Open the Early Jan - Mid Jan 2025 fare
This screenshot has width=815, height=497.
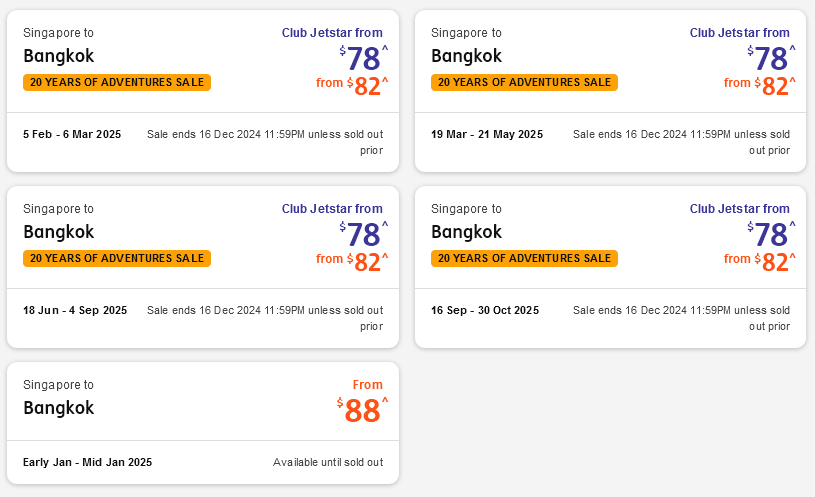(x=87, y=462)
